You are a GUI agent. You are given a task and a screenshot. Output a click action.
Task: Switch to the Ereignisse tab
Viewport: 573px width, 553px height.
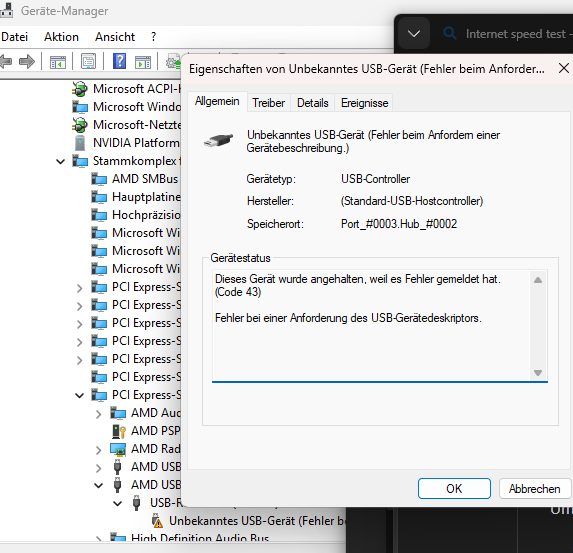click(364, 103)
